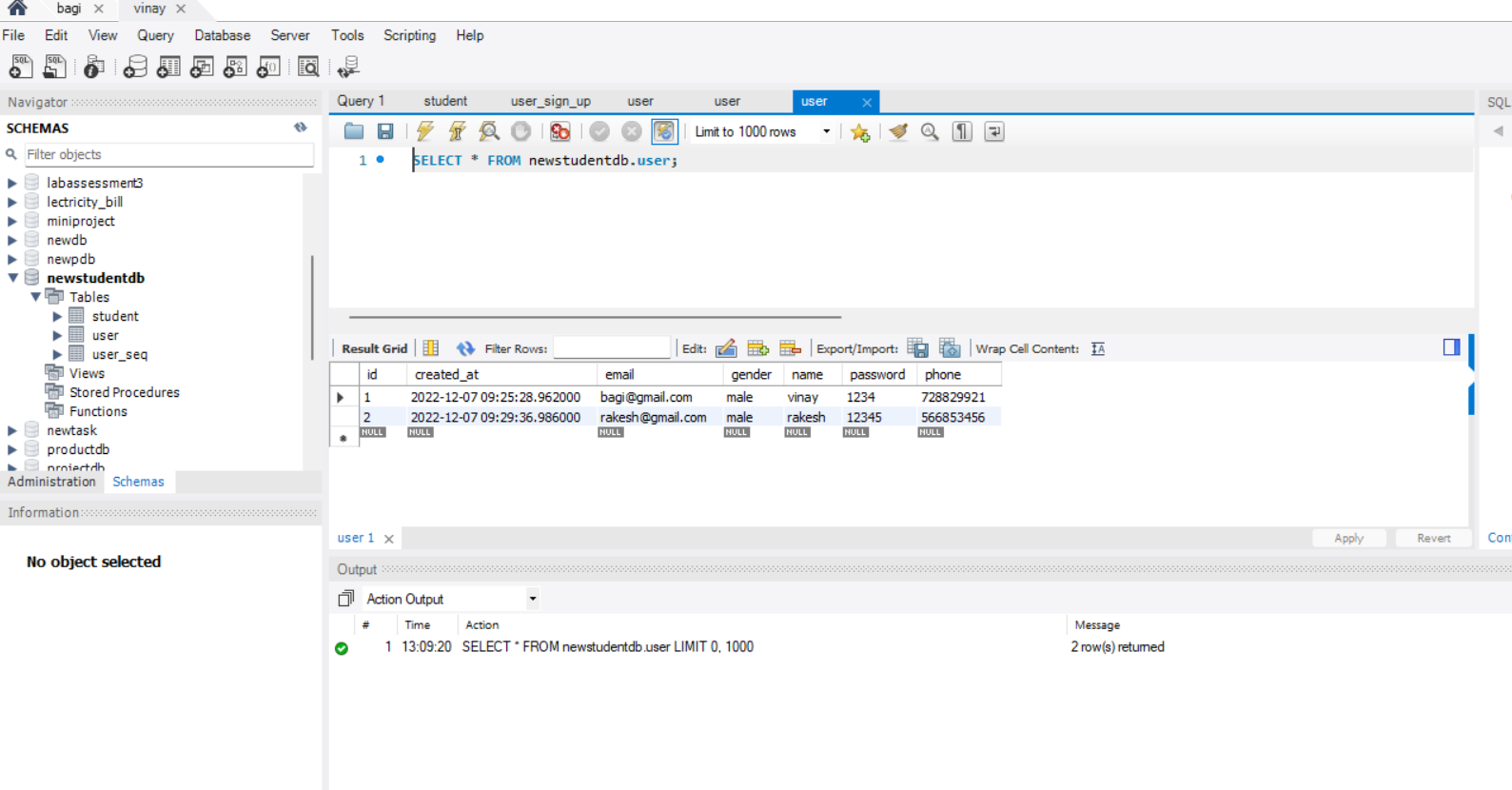Screen dimensions: 1512x790
Task: Create a new stored procedure icon
Action: [x=235, y=67]
